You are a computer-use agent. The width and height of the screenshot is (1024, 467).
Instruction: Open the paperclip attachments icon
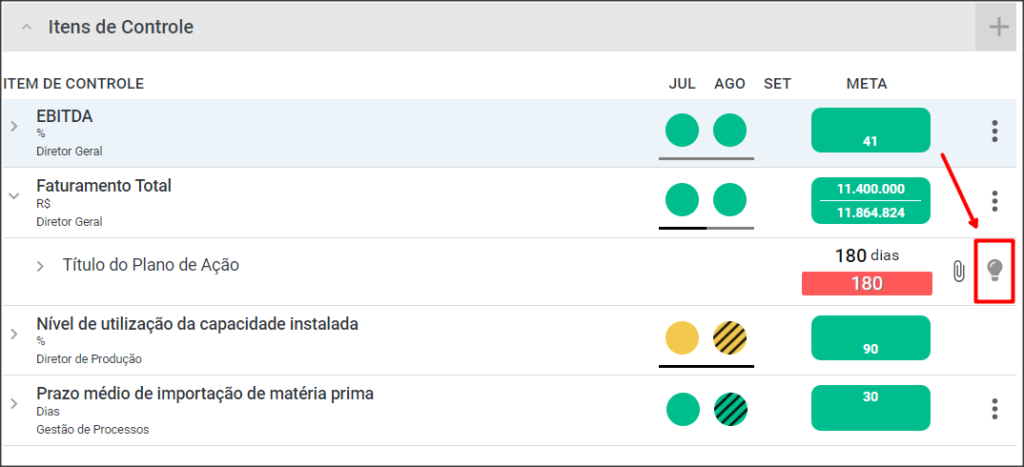pos(958,270)
